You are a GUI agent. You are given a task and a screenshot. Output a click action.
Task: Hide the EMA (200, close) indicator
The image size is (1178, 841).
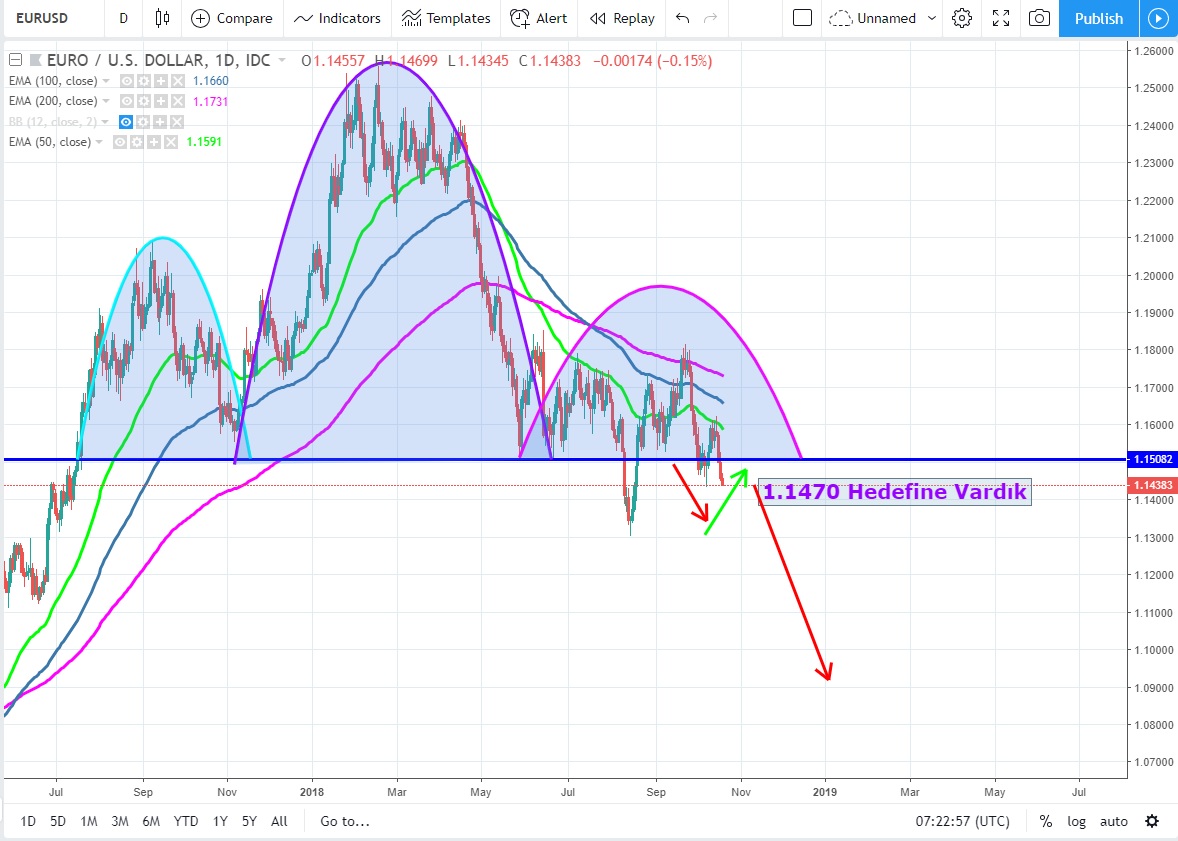[x=126, y=101]
